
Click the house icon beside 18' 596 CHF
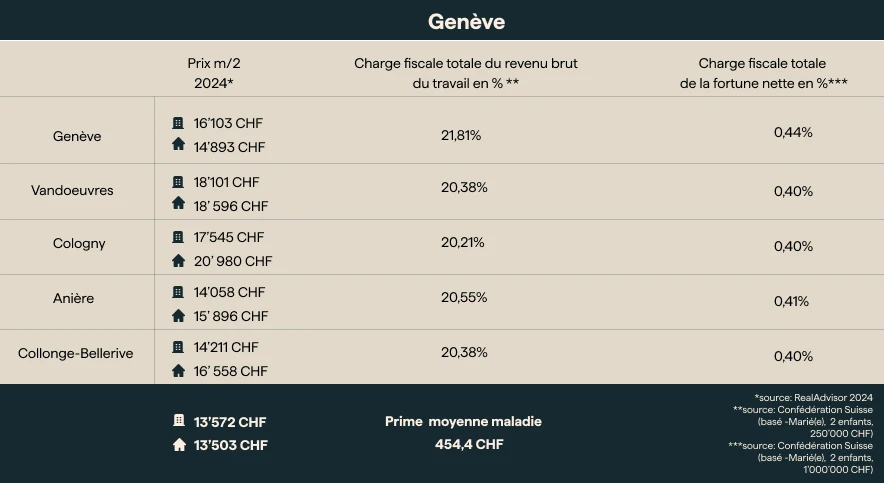click(x=178, y=205)
